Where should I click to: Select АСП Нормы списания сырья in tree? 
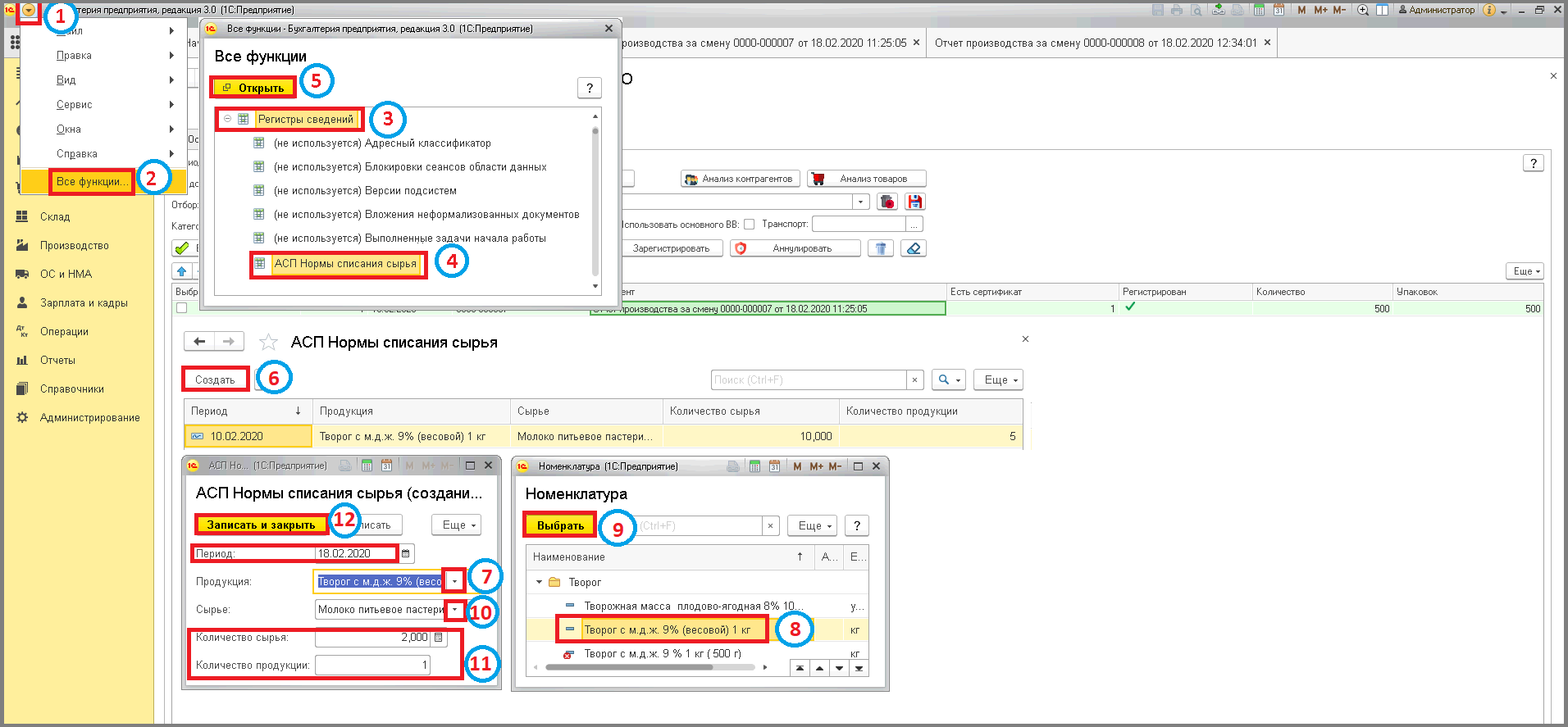345,264
